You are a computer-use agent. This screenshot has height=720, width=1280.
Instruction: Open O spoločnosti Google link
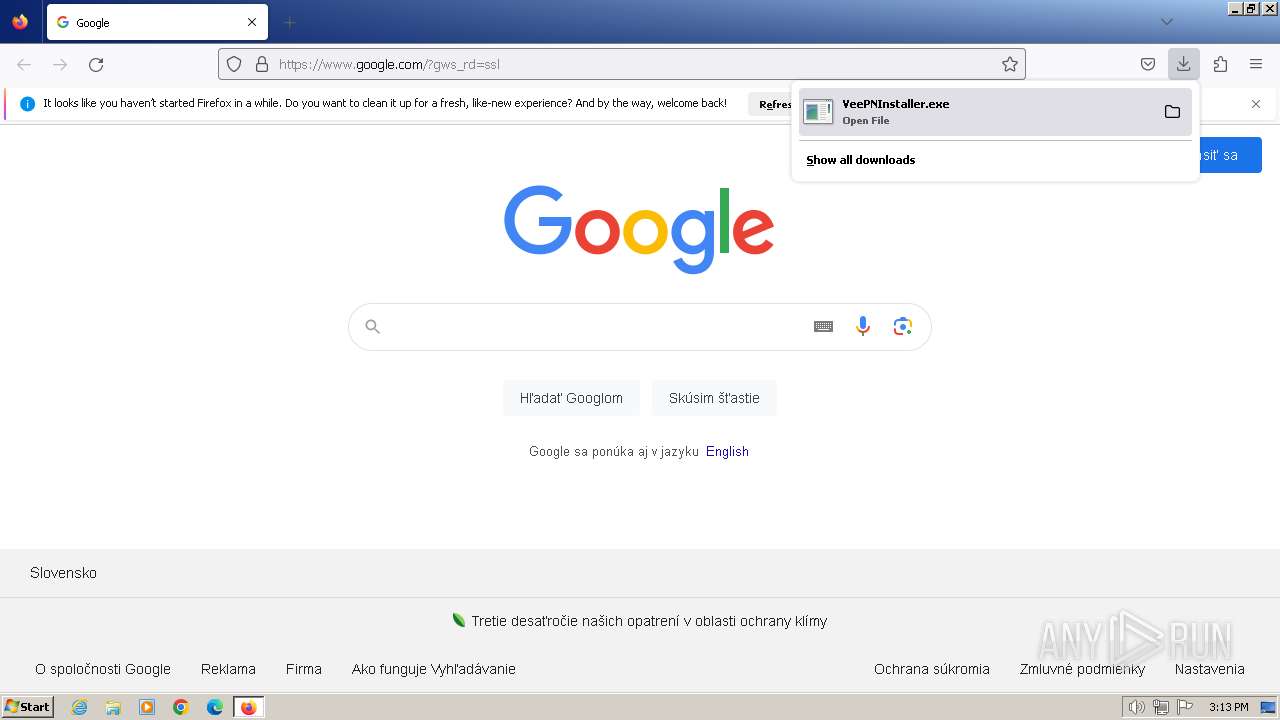(103, 669)
